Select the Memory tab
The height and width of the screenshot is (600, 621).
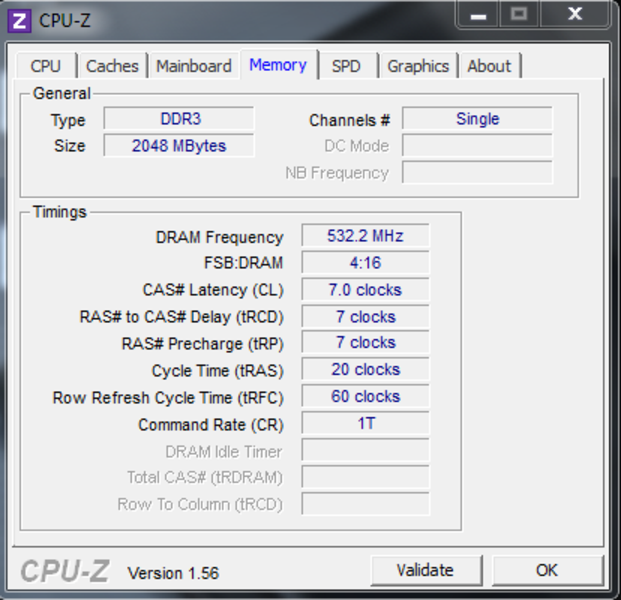[x=278, y=65]
